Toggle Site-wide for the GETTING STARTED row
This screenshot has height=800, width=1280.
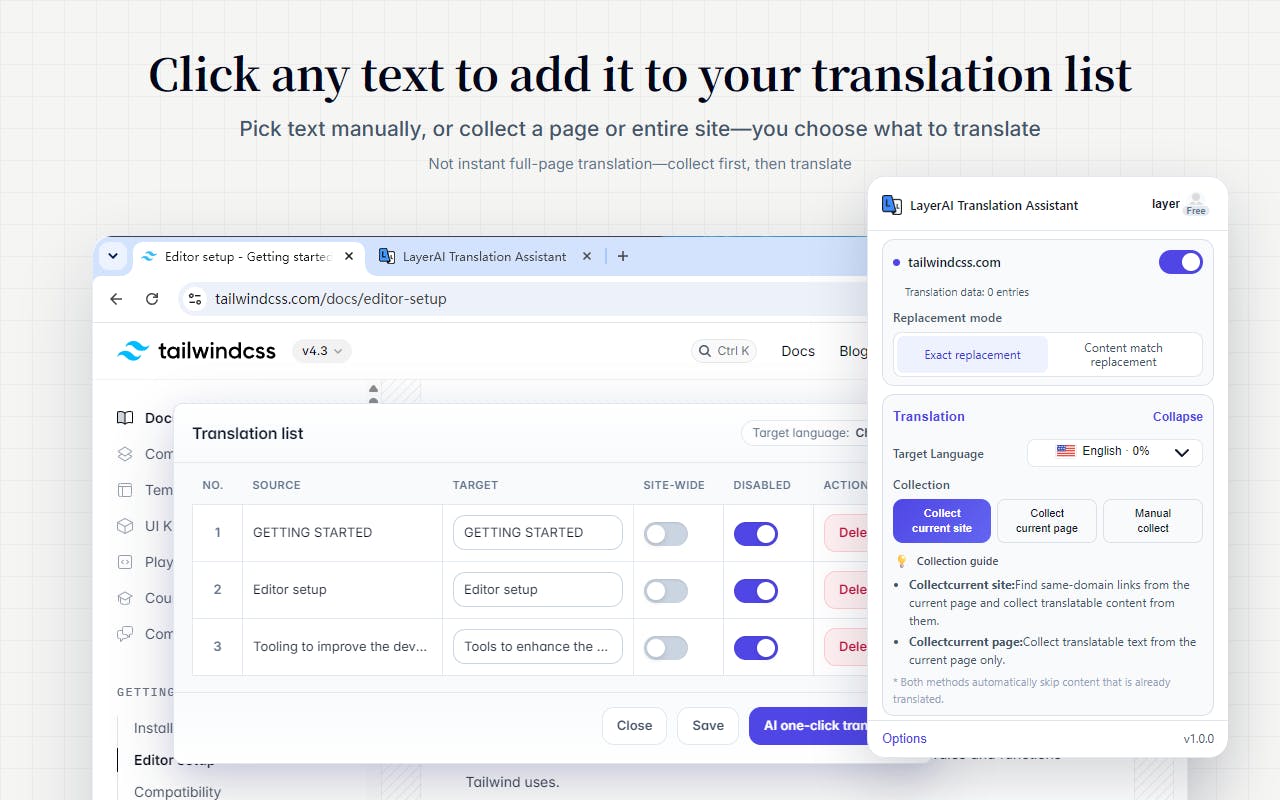(666, 533)
